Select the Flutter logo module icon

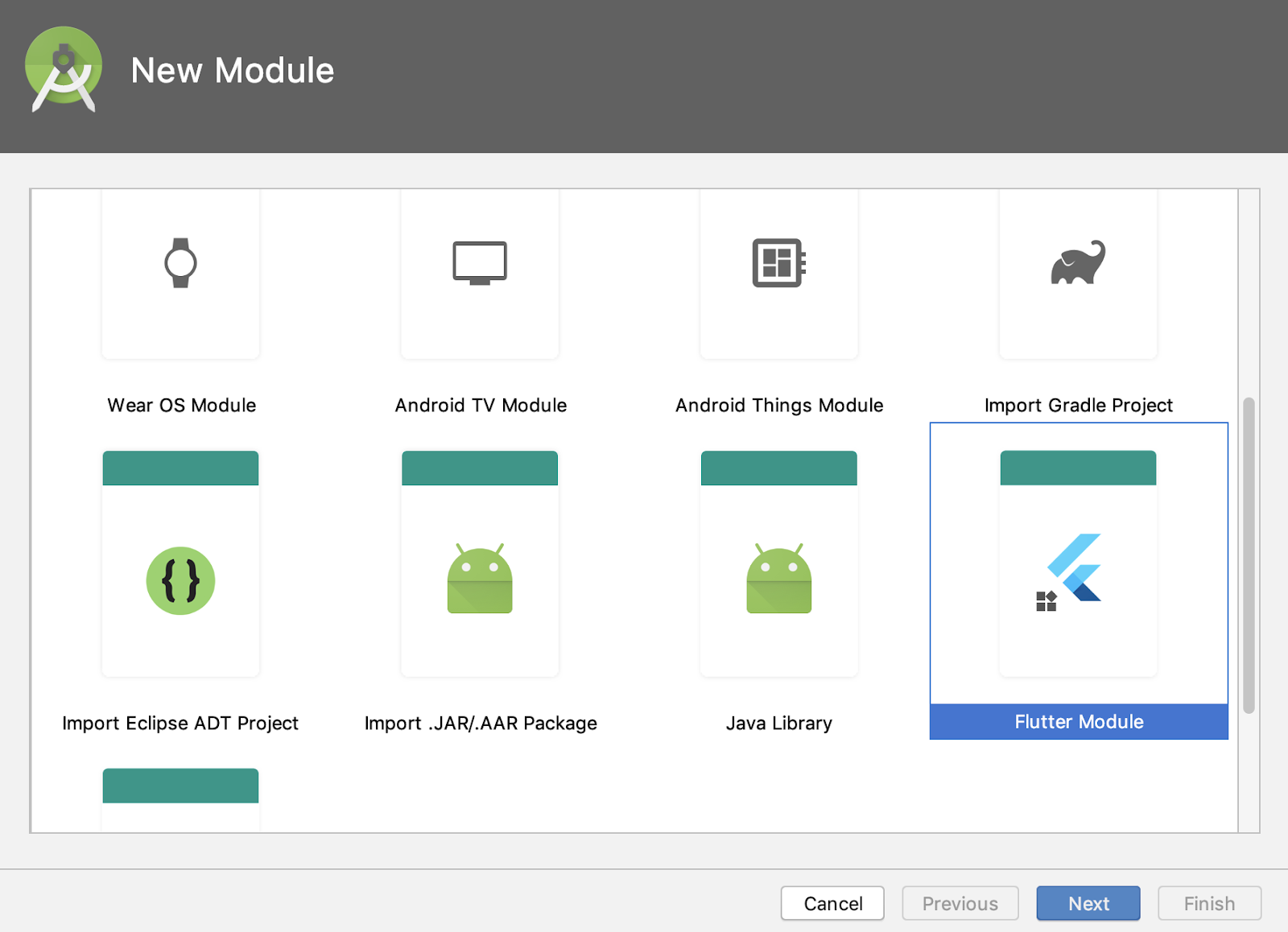tap(1071, 571)
